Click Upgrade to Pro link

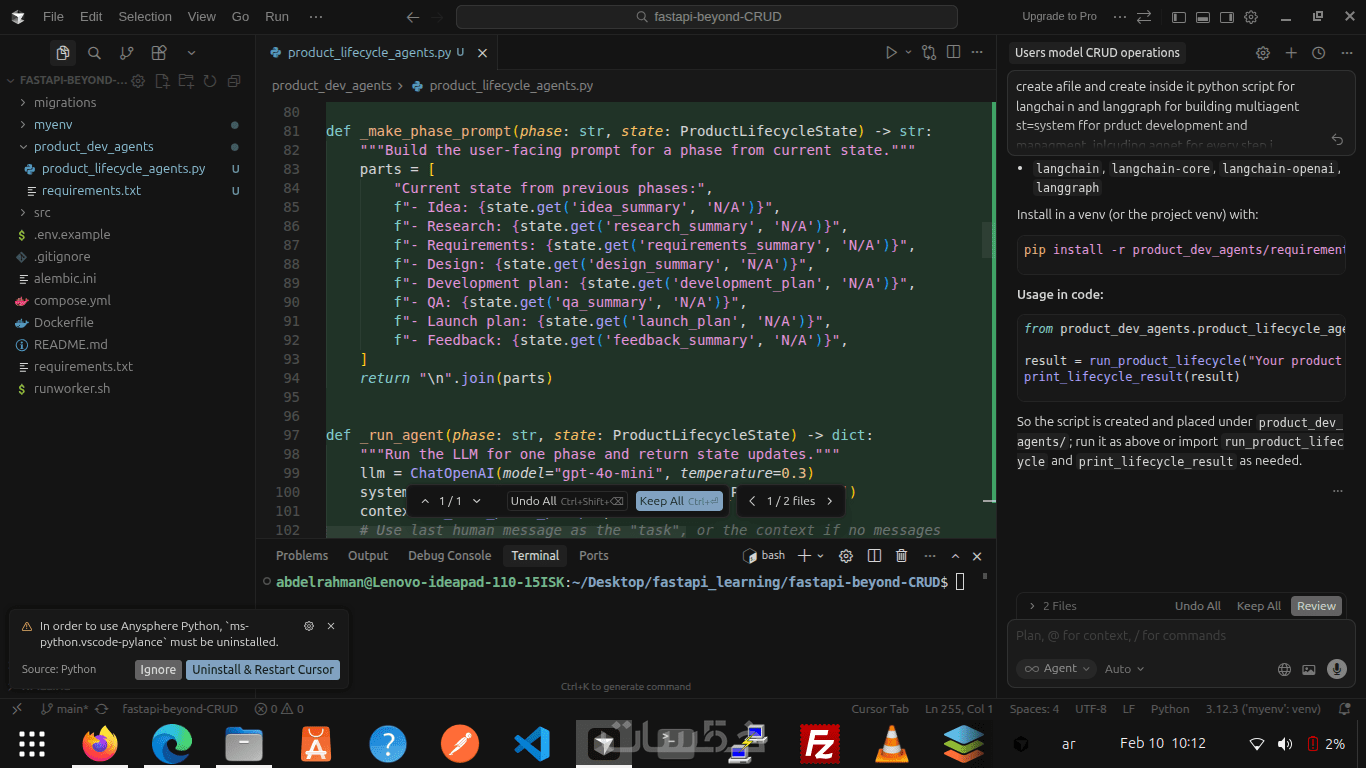1059,17
